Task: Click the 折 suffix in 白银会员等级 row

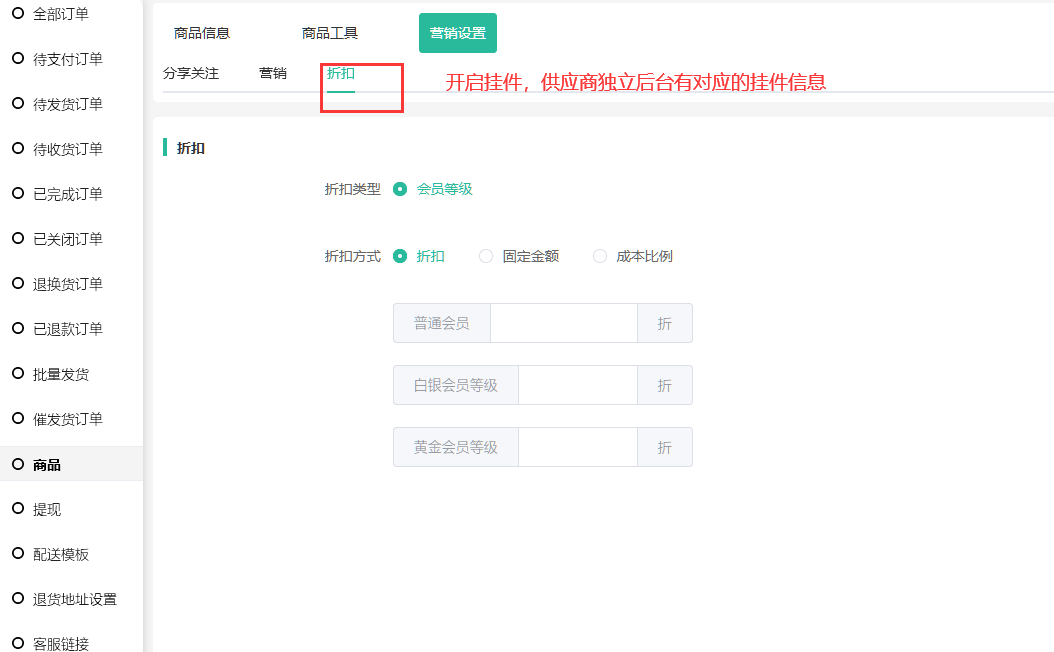Action: pos(665,385)
